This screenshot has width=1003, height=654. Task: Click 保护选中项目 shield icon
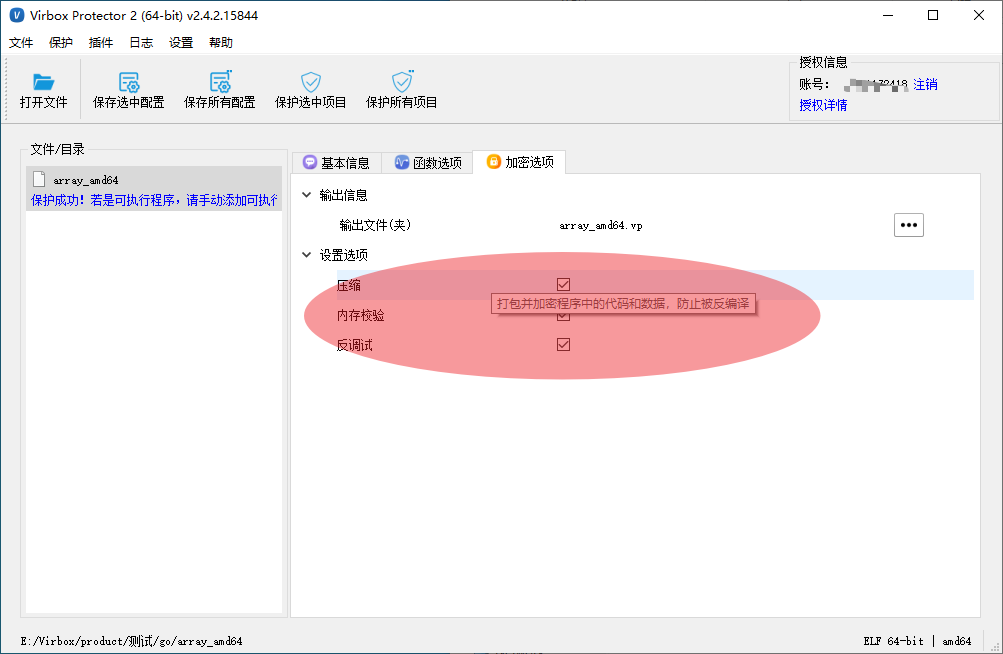311,82
